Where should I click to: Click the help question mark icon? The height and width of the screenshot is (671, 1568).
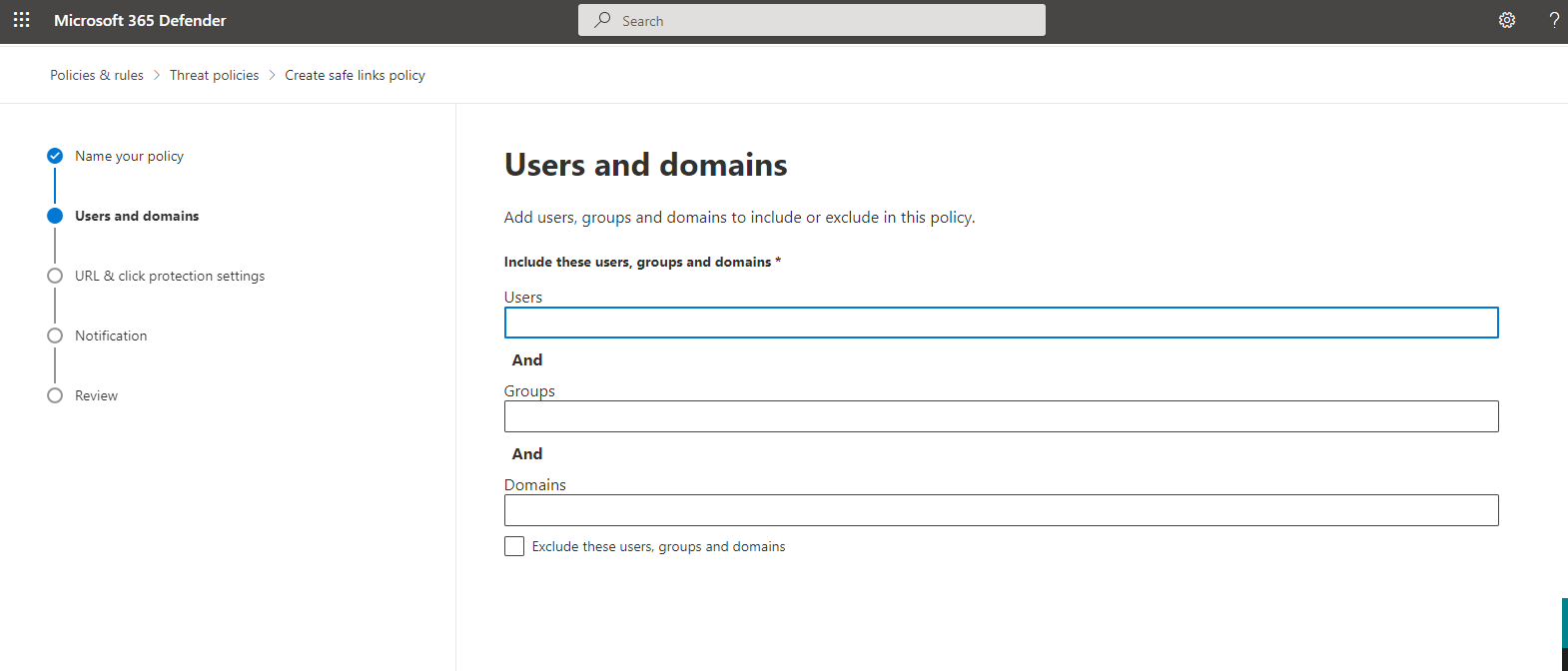(1553, 20)
